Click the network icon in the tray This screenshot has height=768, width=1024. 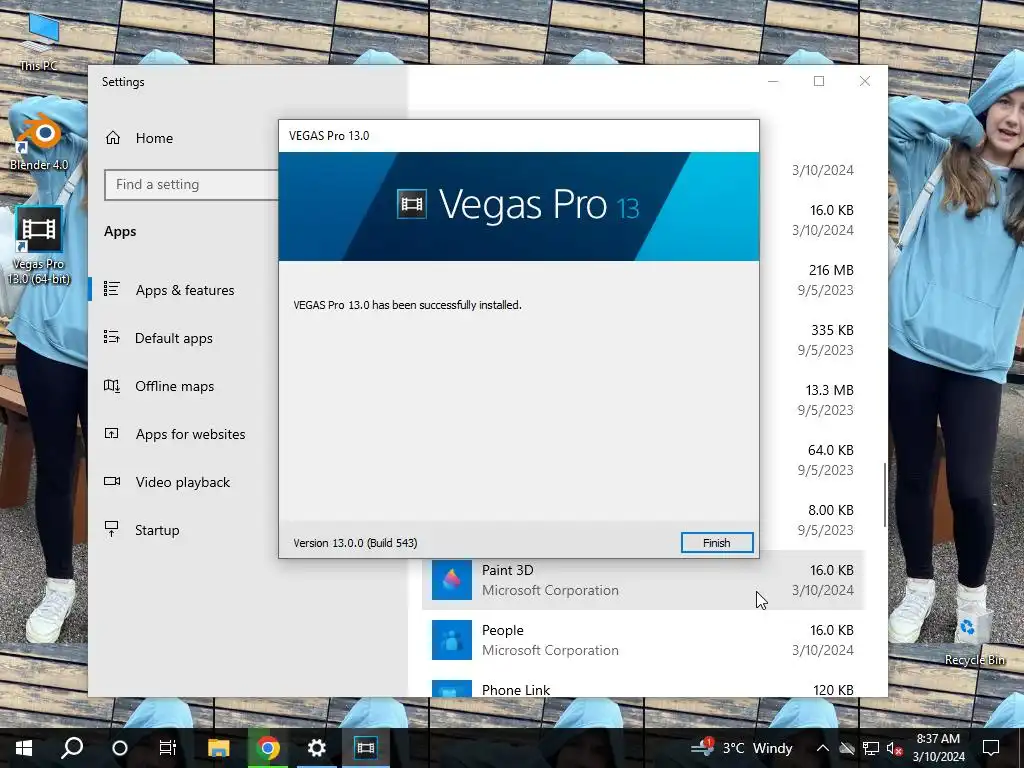tap(871, 748)
